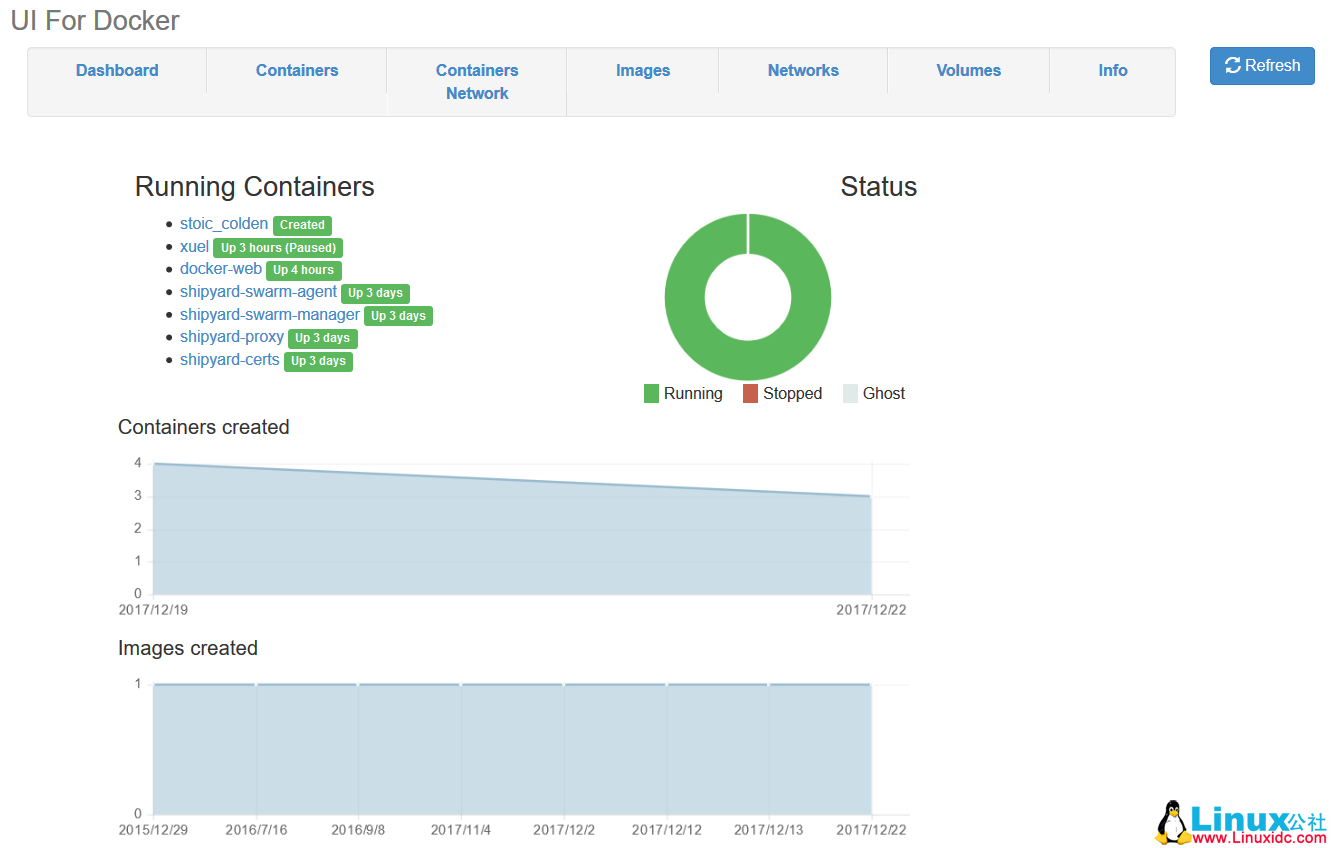This screenshot has height=848, width=1331.
Task: Click the shipyard-certs container link
Action: pyautogui.click(x=230, y=360)
